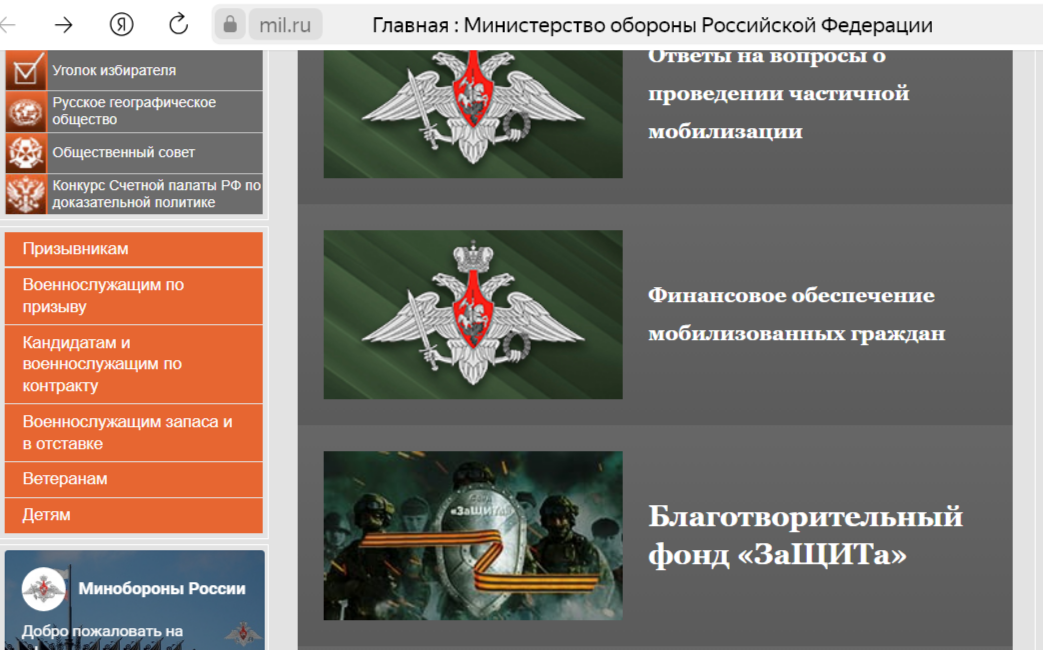Click the page title in address bar
The image size is (1043, 650).
652,25
